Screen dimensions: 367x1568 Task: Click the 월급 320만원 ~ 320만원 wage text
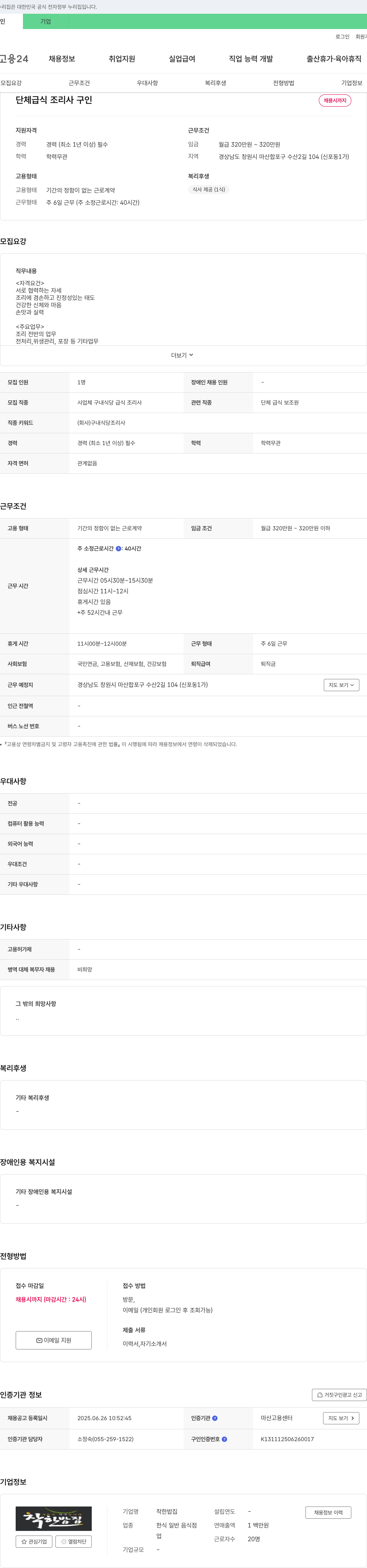[250, 144]
